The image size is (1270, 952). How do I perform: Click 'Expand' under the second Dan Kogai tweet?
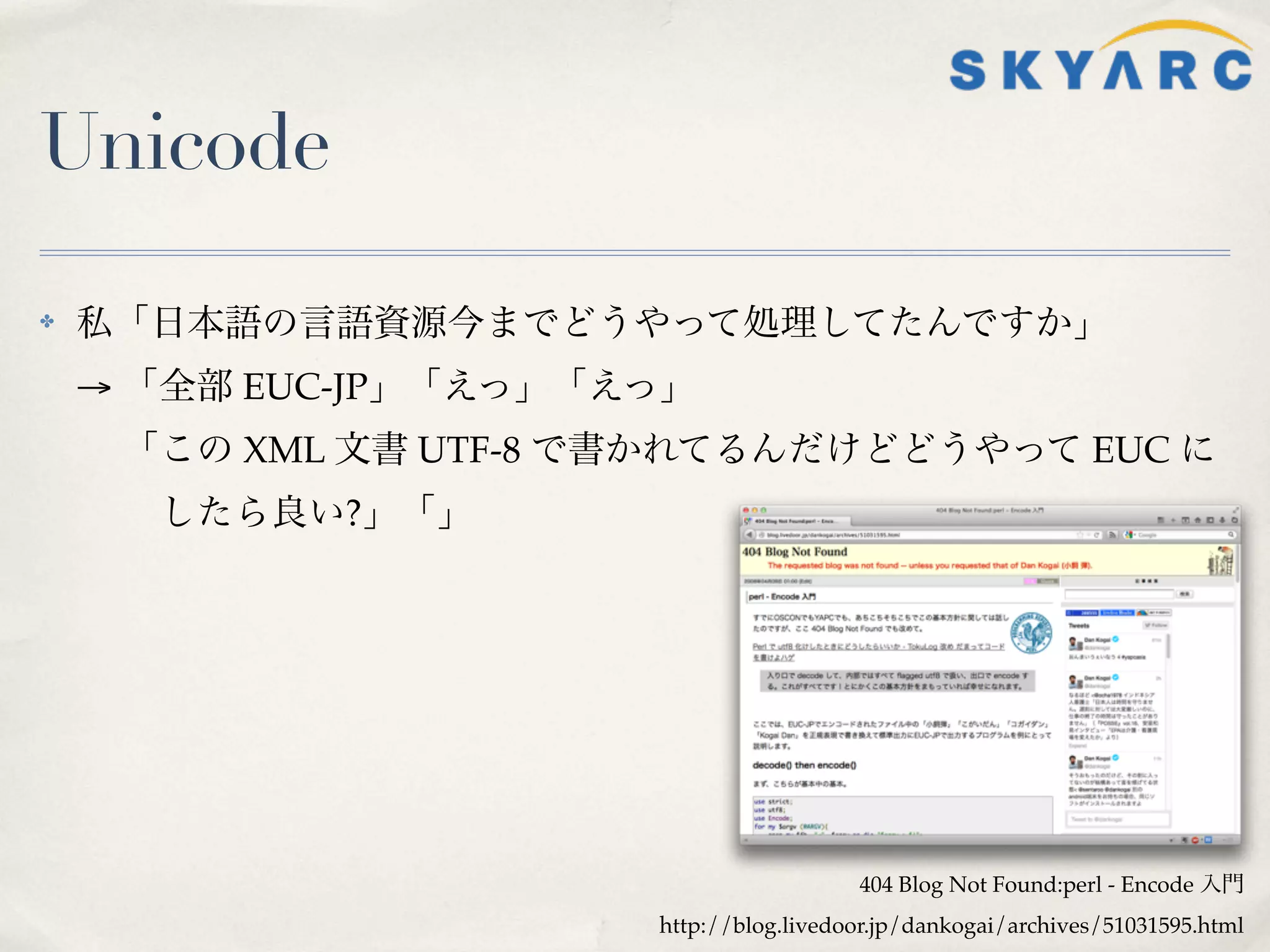coord(1077,746)
